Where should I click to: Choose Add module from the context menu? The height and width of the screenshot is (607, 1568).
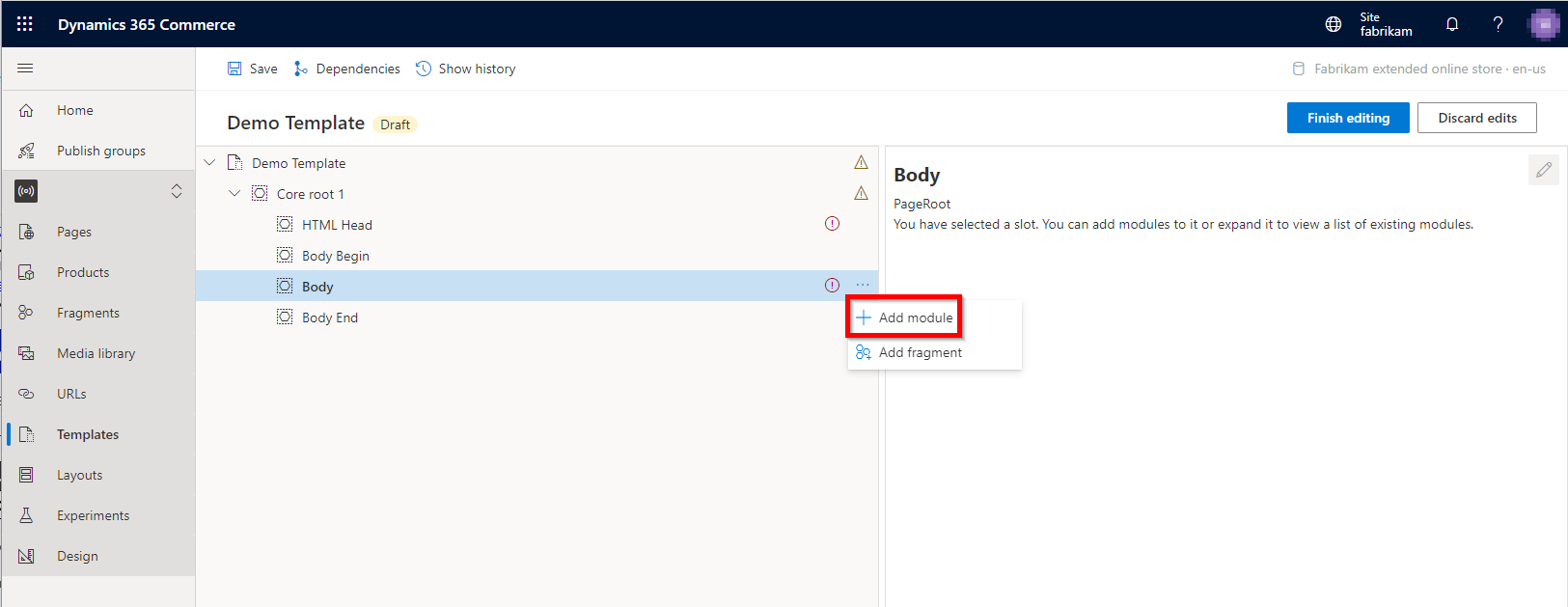tap(904, 317)
